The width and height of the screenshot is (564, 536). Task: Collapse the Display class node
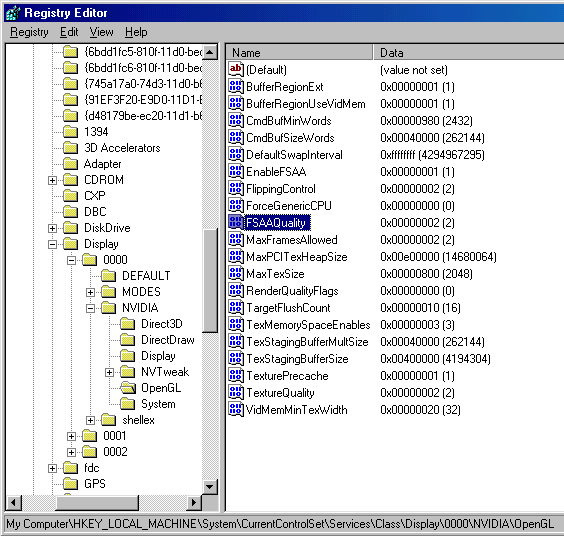coord(53,244)
